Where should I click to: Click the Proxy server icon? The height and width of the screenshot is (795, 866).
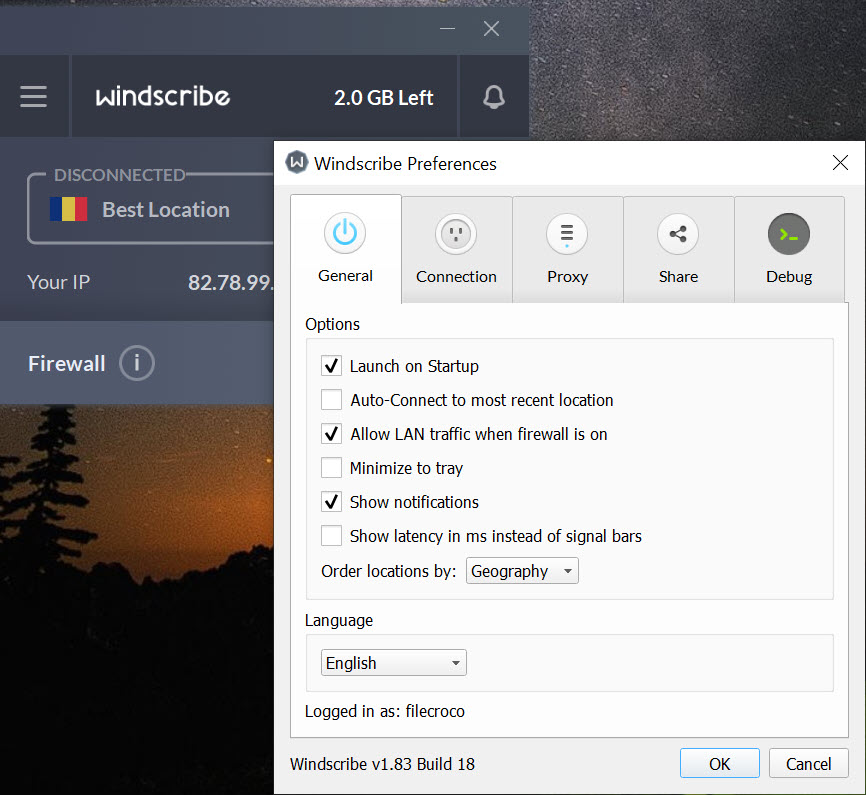[x=567, y=234]
